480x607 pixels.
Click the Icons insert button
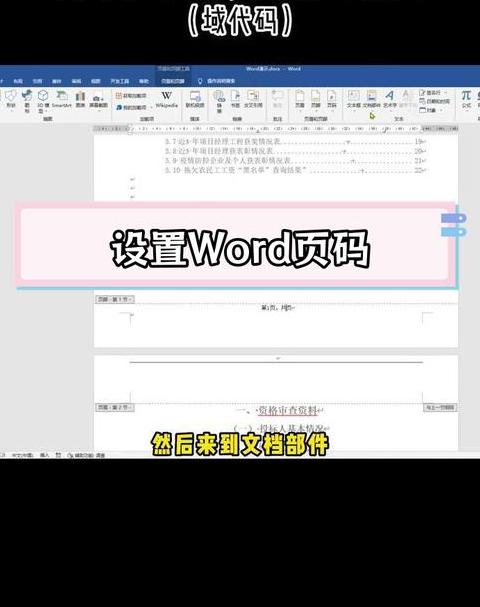(x=27, y=100)
